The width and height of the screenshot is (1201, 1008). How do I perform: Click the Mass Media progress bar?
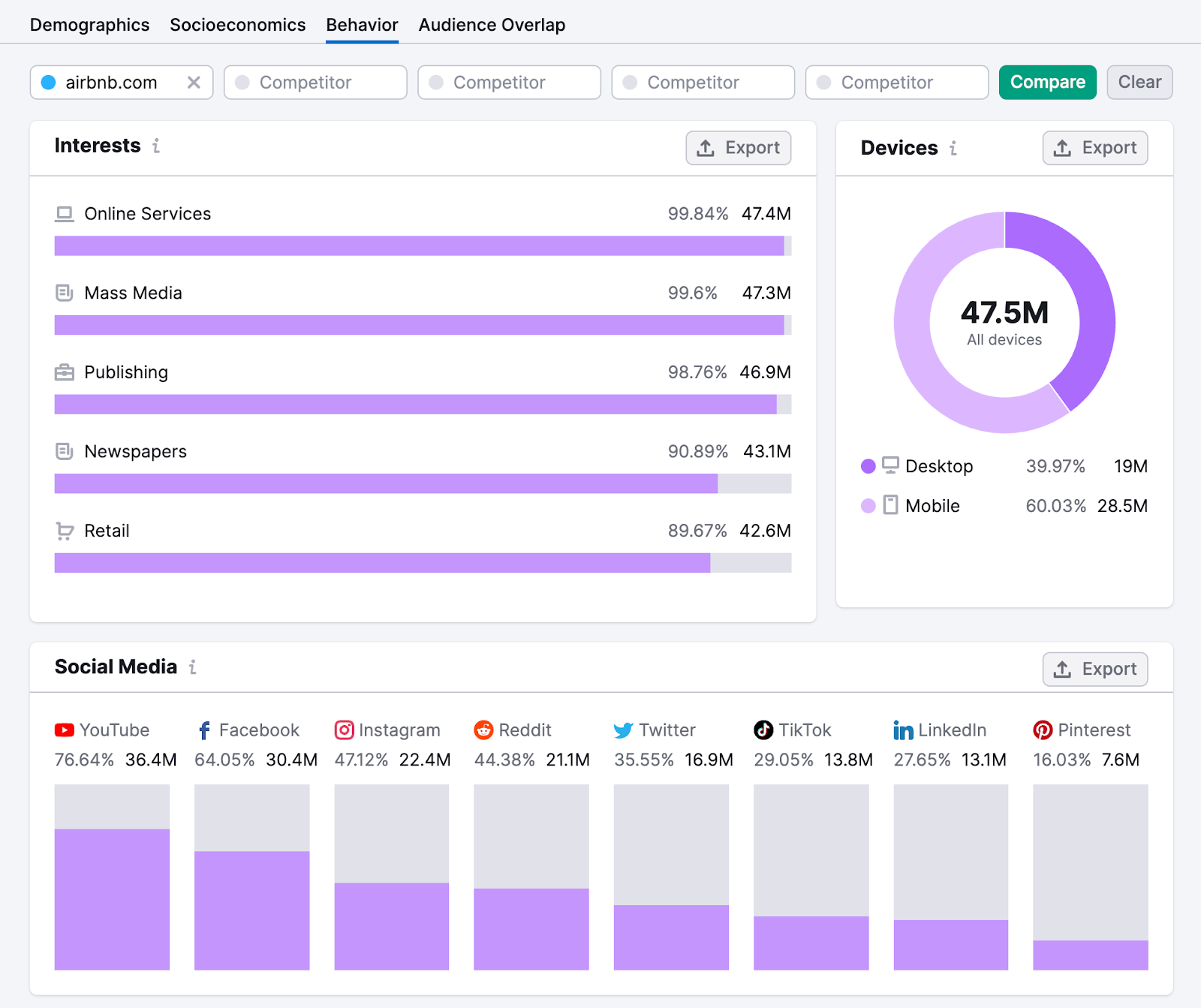423,325
